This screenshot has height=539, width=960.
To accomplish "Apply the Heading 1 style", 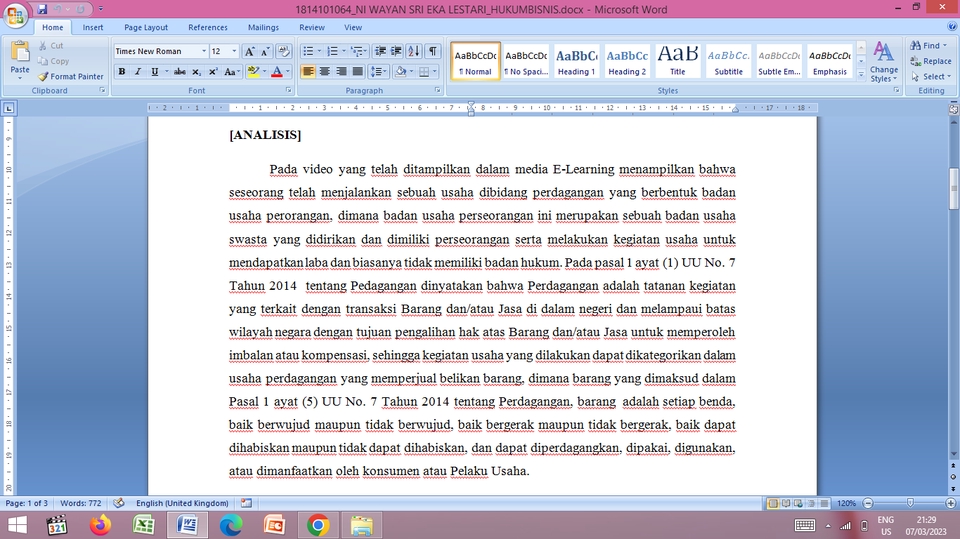I will (x=576, y=61).
